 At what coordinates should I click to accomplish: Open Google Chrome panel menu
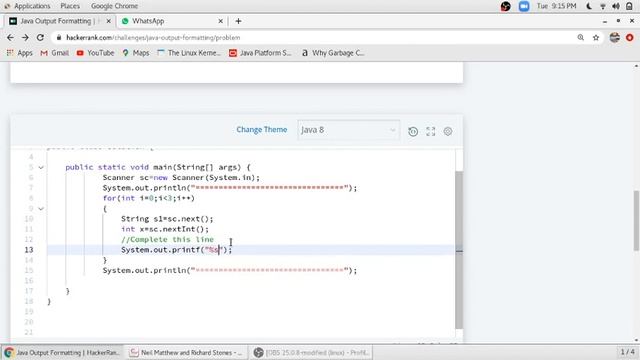tap(114, 6)
